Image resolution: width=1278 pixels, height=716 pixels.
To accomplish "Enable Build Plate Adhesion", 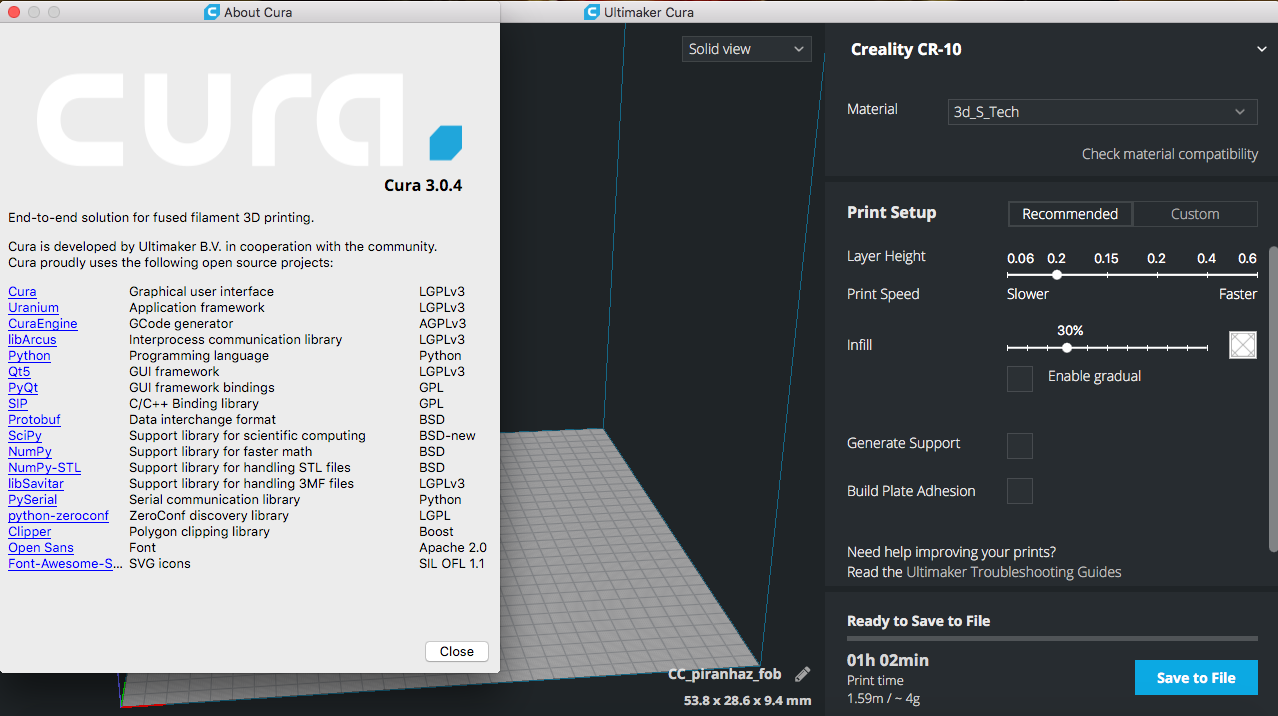I will point(1019,490).
